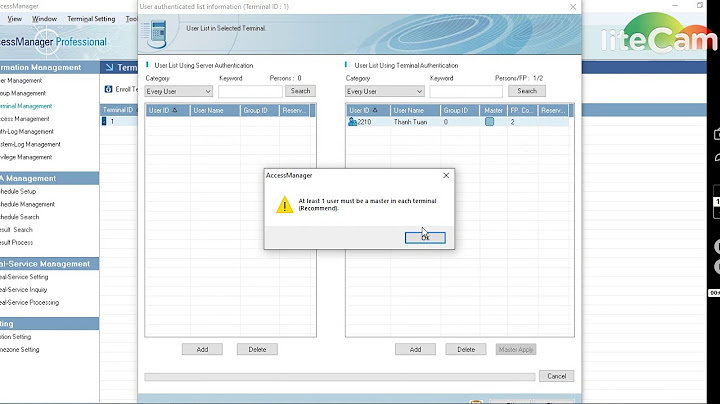Click Add under the server user list
This screenshot has width=720, height=404.
(x=202, y=349)
